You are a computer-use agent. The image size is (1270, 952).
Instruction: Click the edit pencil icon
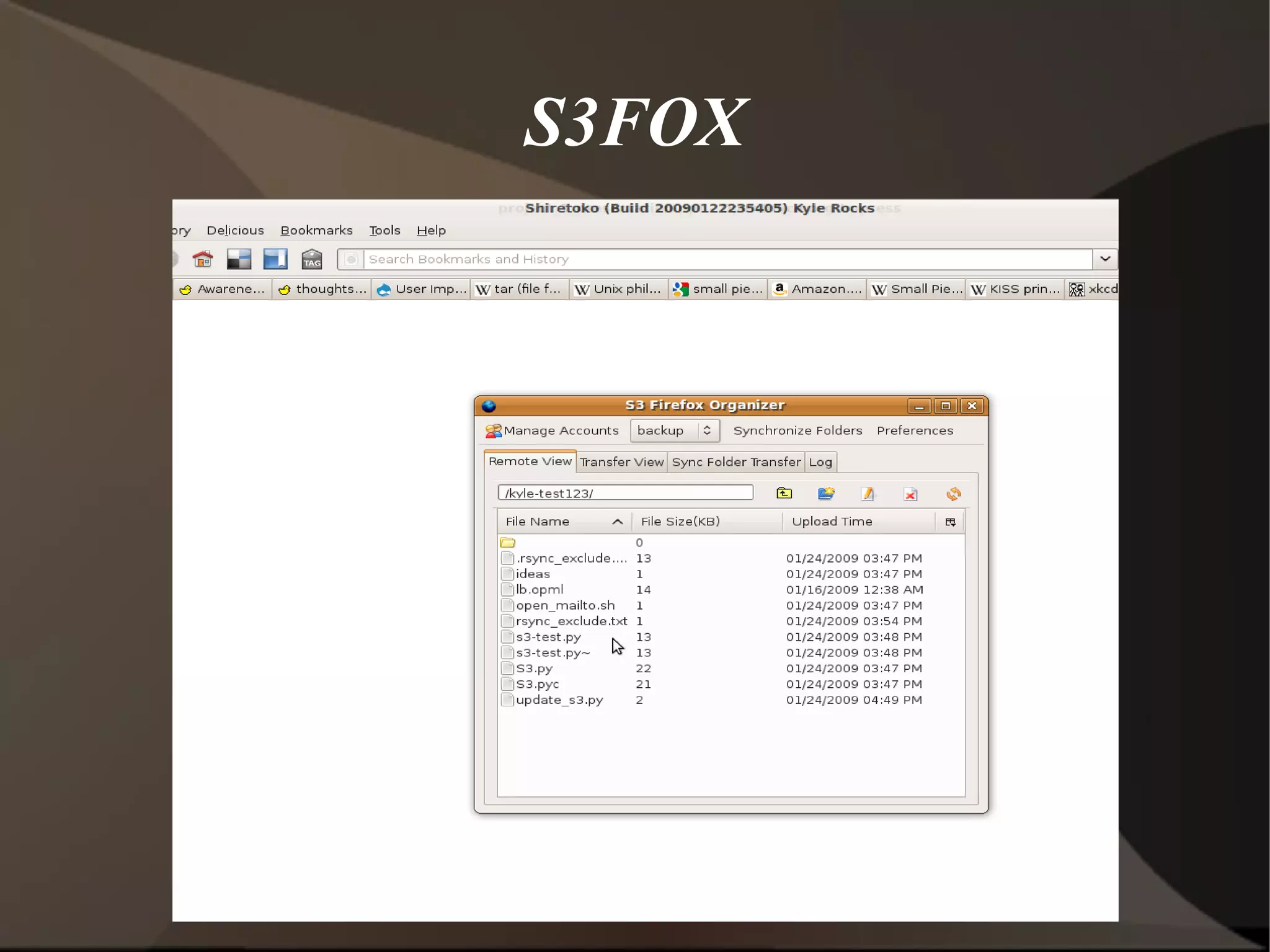coord(868,494)
